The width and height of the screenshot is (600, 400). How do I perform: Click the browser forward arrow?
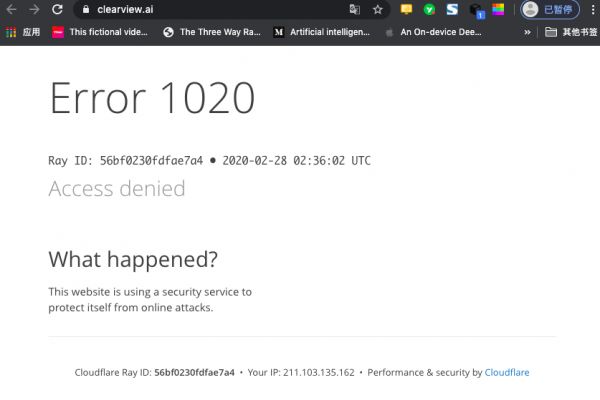(x=33, y=10)
